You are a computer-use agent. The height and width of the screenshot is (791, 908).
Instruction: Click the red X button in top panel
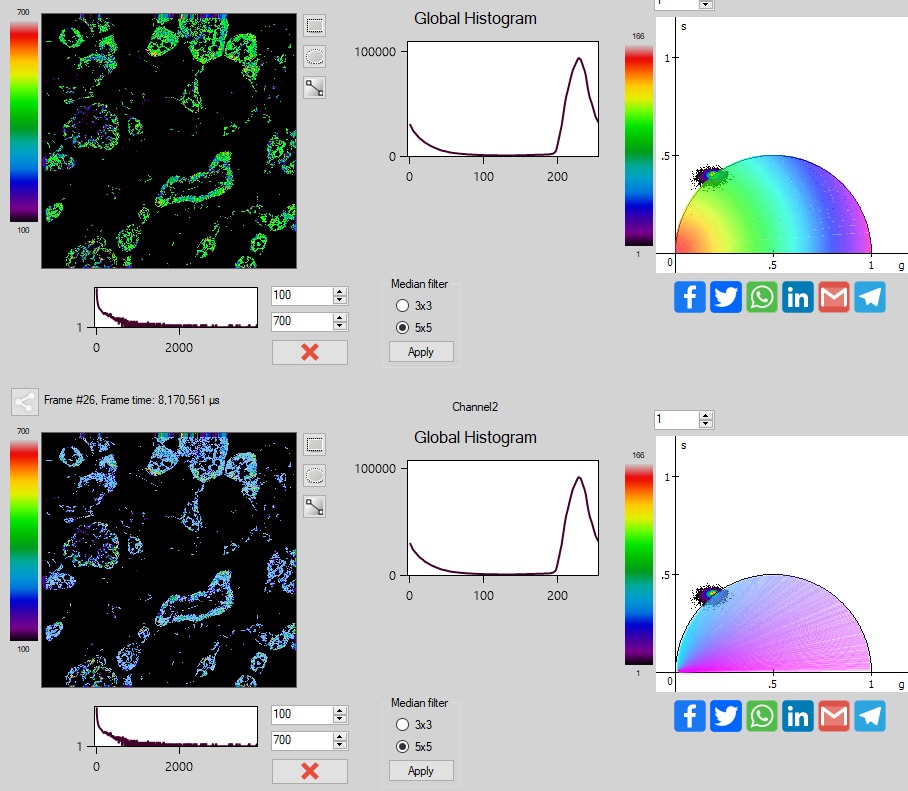click(310, 352)
